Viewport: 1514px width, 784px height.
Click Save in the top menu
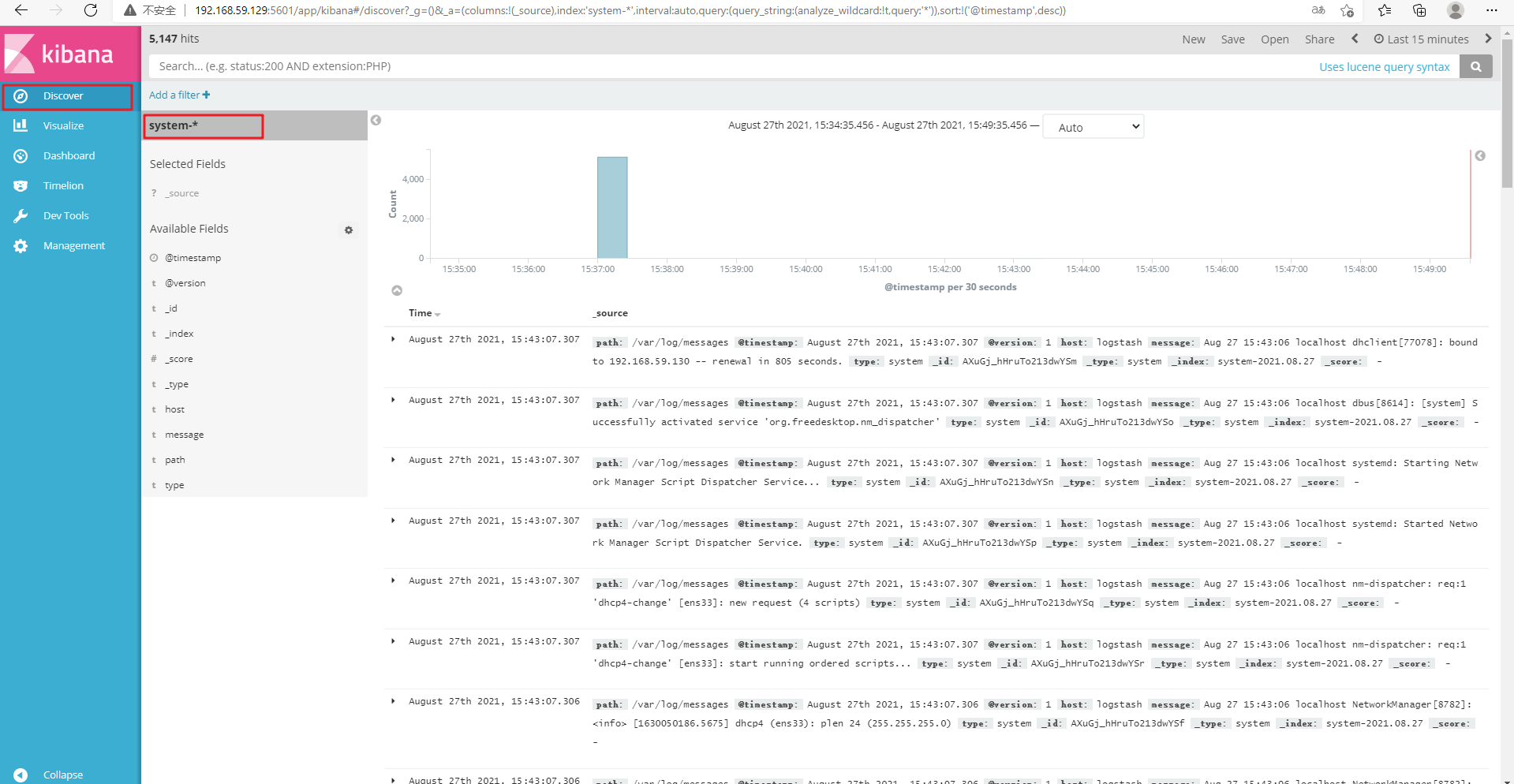1232,39
